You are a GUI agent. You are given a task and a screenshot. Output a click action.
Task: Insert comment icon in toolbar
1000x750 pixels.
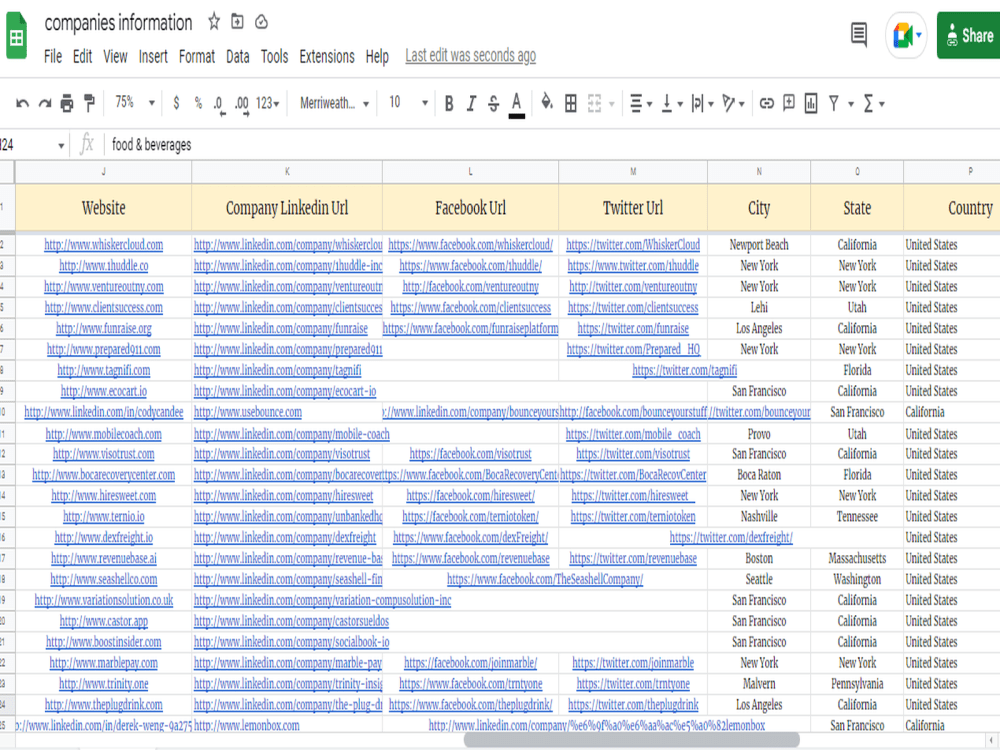pyautogui.click(x=789, y=103)
